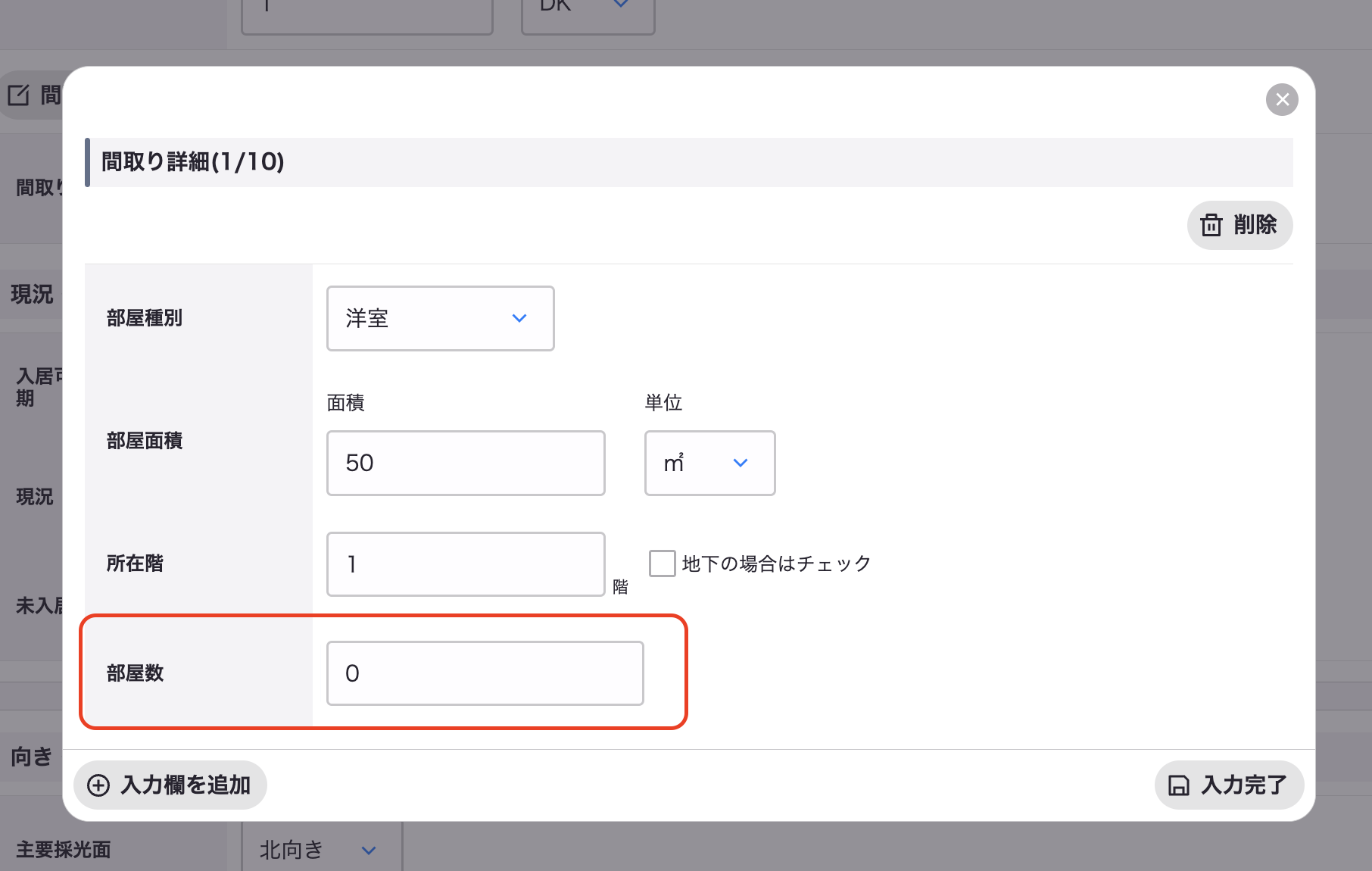
Task: Click 入力完了 save button
Action: click(x=1229, y=785)
